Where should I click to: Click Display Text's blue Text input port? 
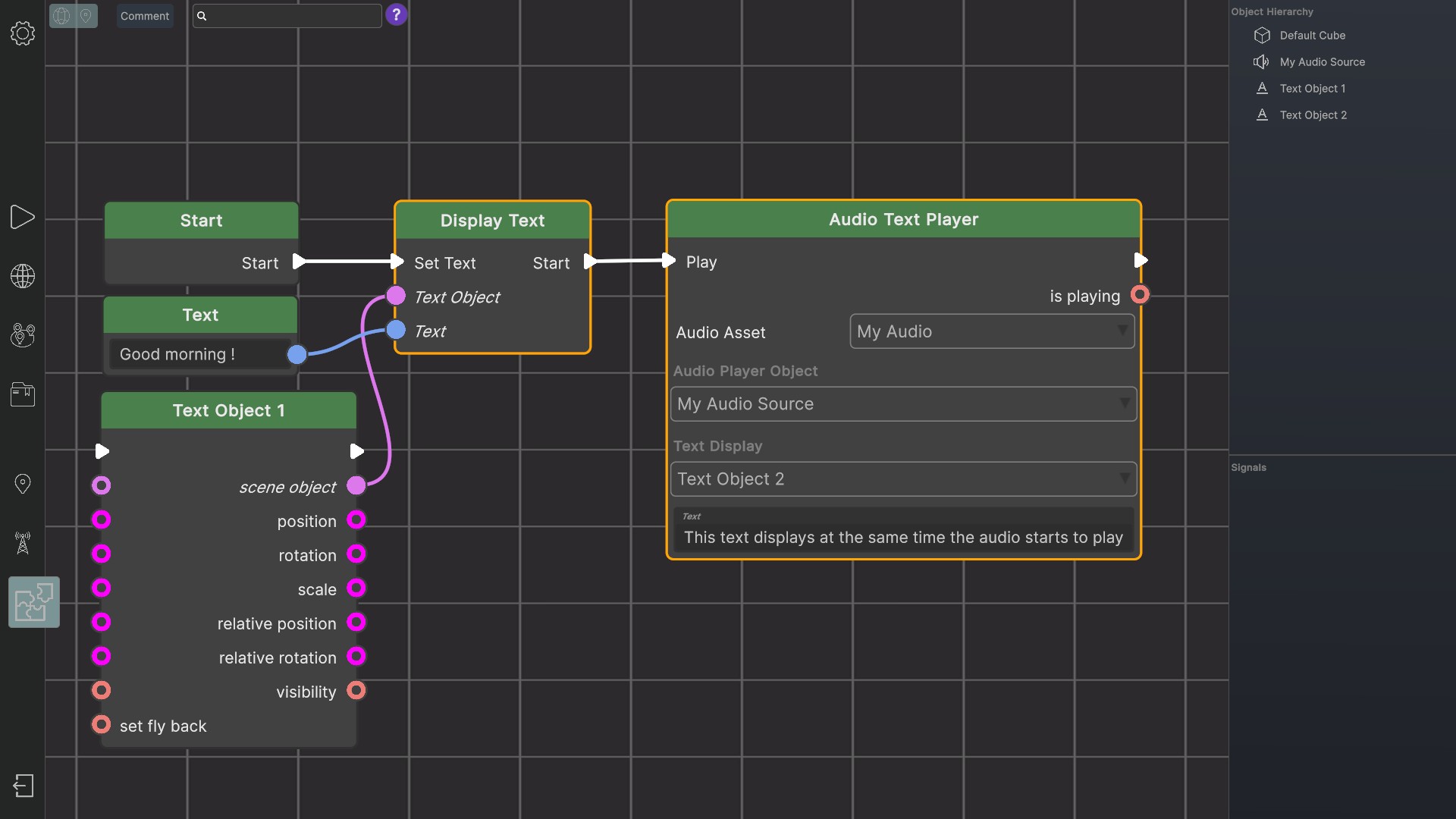pyautogui.click(x=396, y=330)
